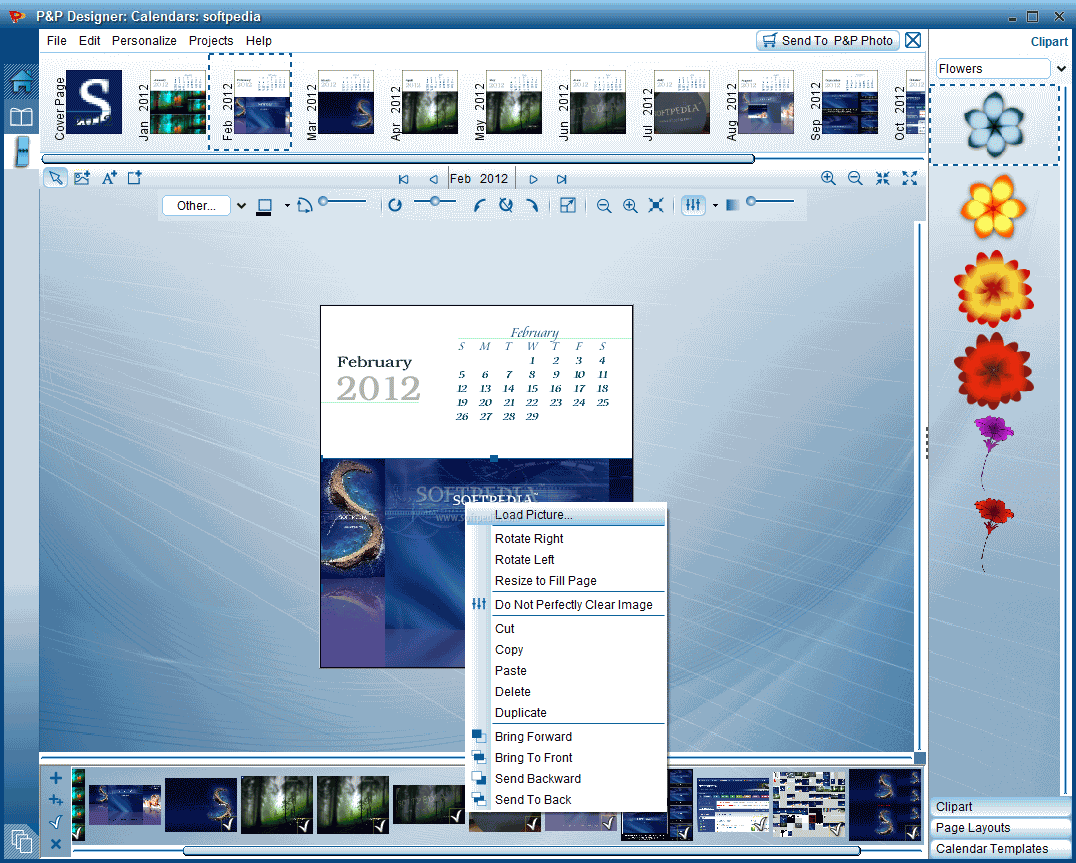Jump to last calendar page
1076x863 pixels.
pyautogui.click(x=562, y=179)
